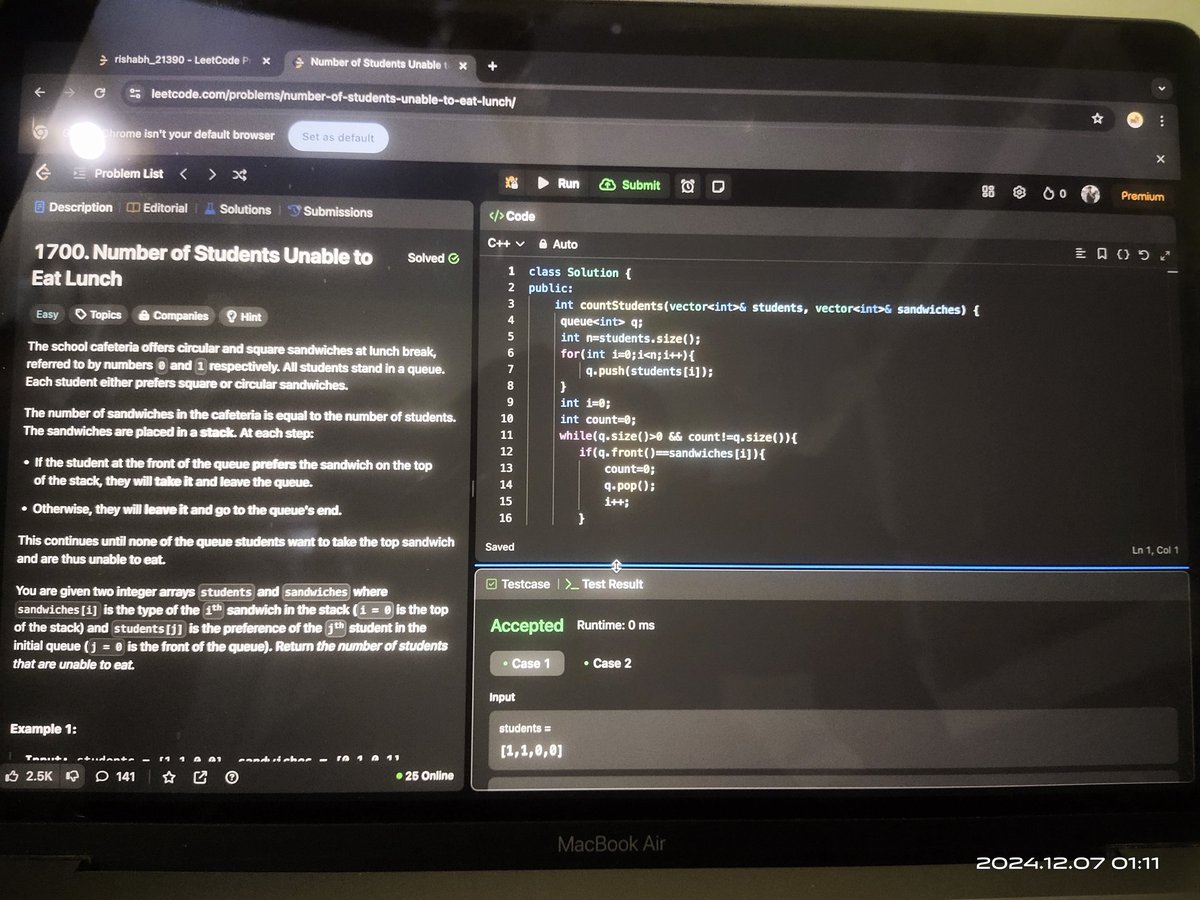This screenshot has height=900, width=1200.
Task: Click Set as default browser button
Action: (338, 138)
